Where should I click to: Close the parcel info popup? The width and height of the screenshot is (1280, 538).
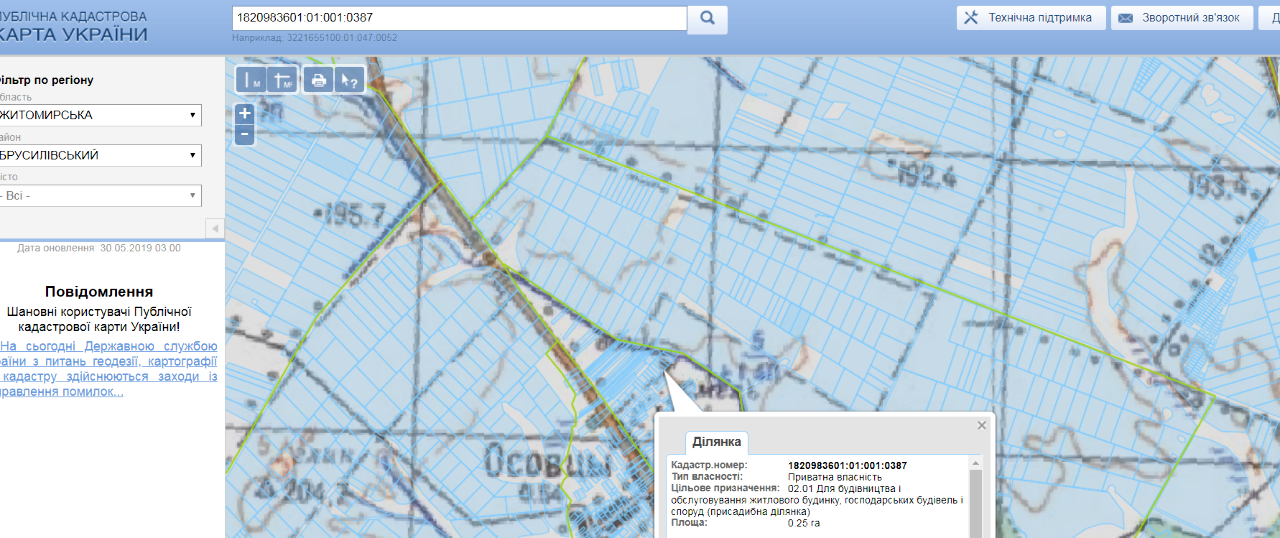[x=982, y=425]
